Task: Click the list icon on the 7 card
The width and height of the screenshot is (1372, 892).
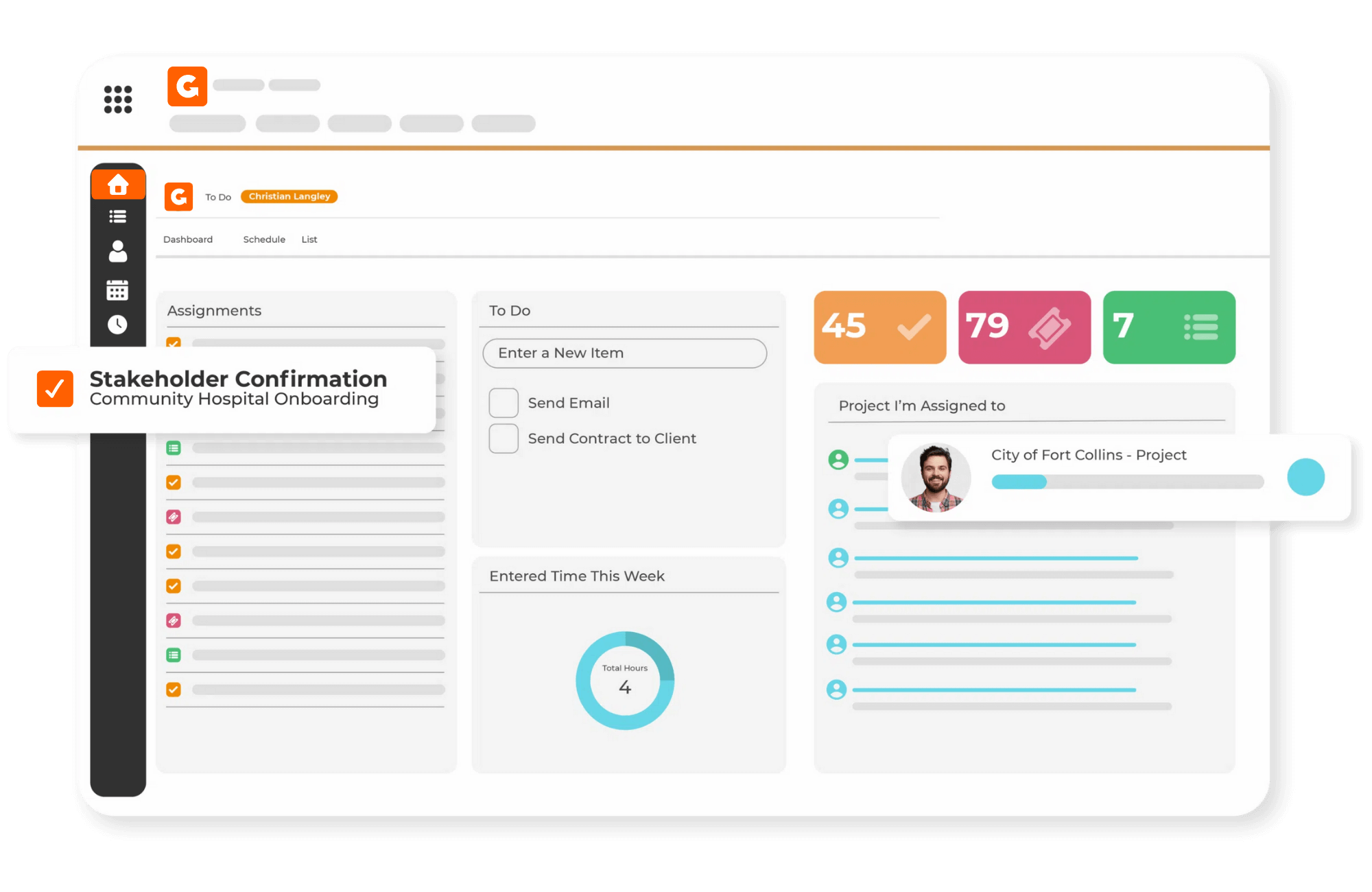Action: pyautogui.click(x=1201, y=327)
